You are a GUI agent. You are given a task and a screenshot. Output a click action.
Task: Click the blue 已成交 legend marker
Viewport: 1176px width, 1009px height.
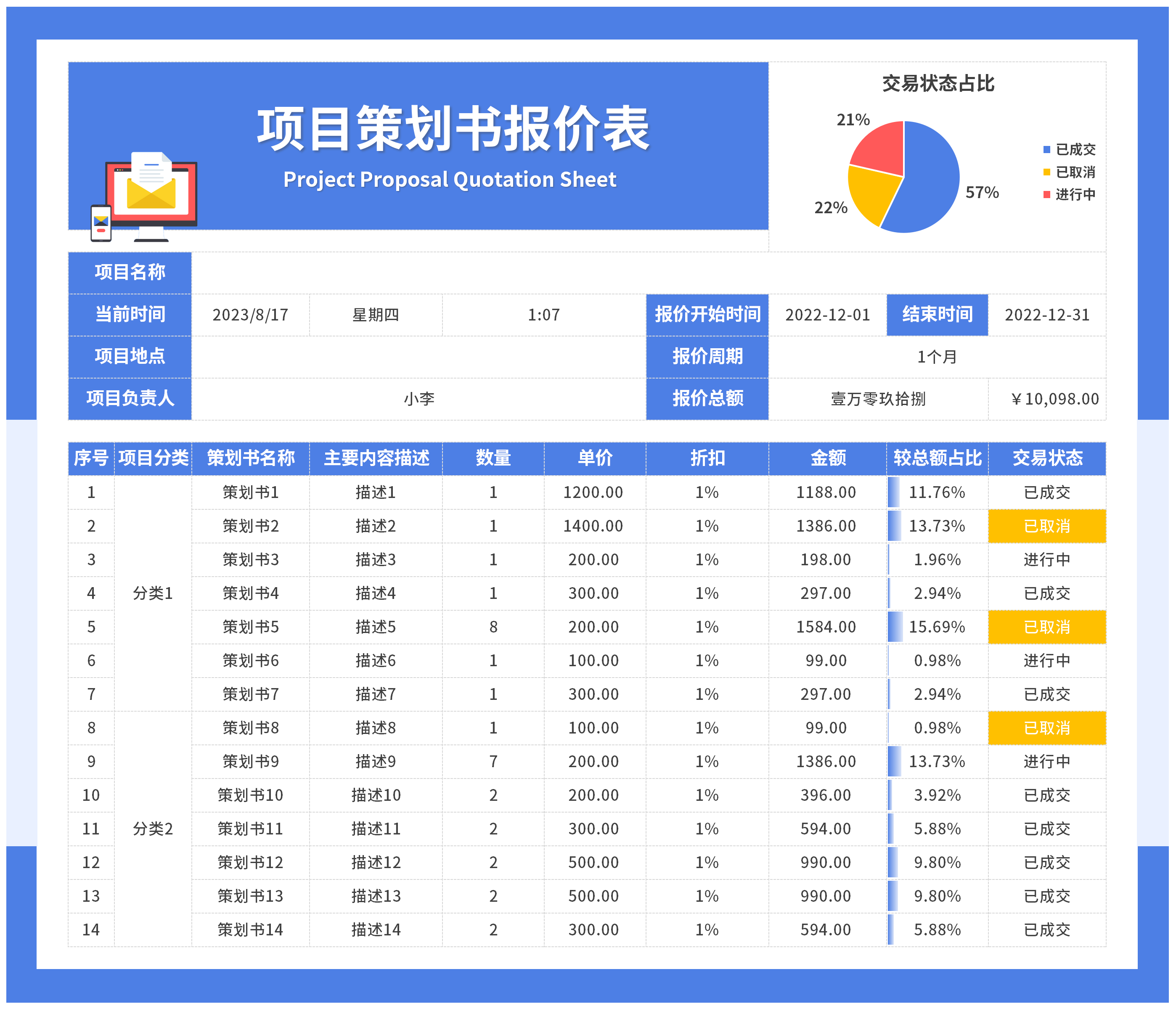pyautogui.click(x=1046, y=150)
